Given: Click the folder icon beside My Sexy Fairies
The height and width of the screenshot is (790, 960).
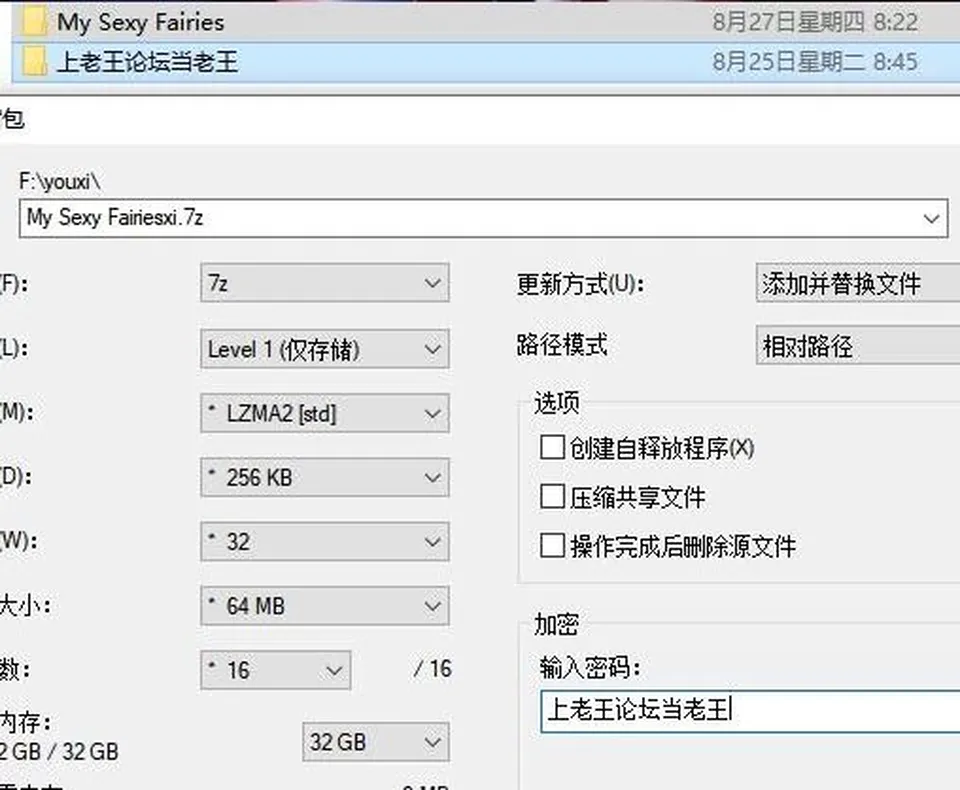Looking at the screenshot, I should [34, 22].
